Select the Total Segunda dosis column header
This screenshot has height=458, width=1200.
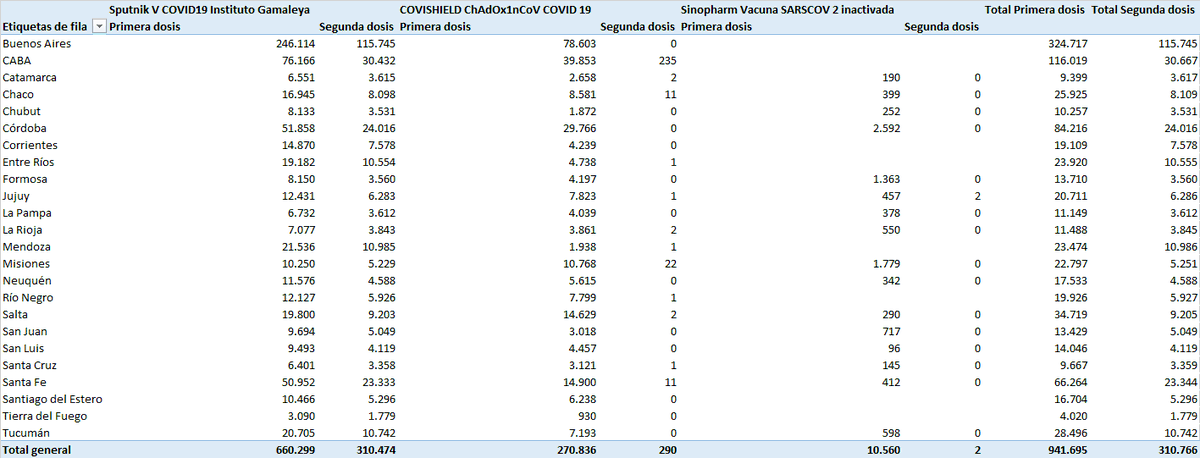click(1144, 8)
